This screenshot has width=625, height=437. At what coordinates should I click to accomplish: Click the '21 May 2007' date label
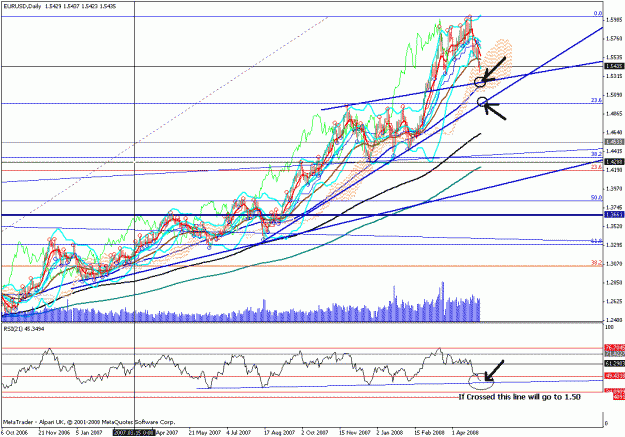pyautogui.click(x=204, y=433)
